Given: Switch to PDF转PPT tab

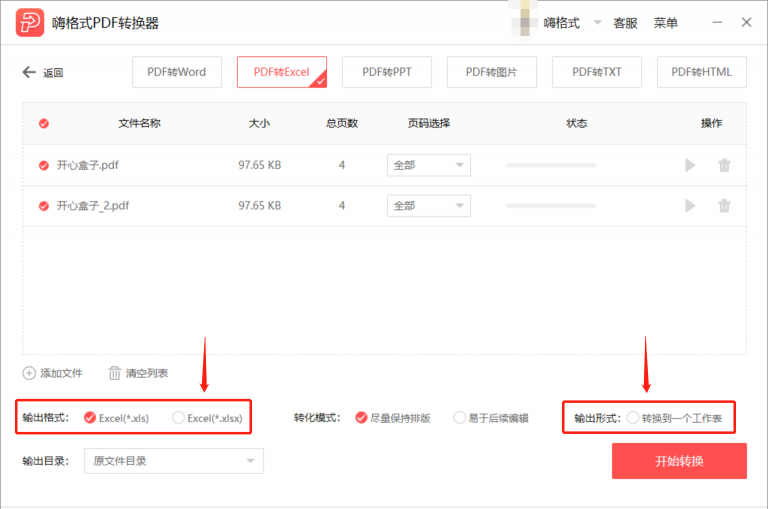Looking at the screenshot, I should point(387,72).
